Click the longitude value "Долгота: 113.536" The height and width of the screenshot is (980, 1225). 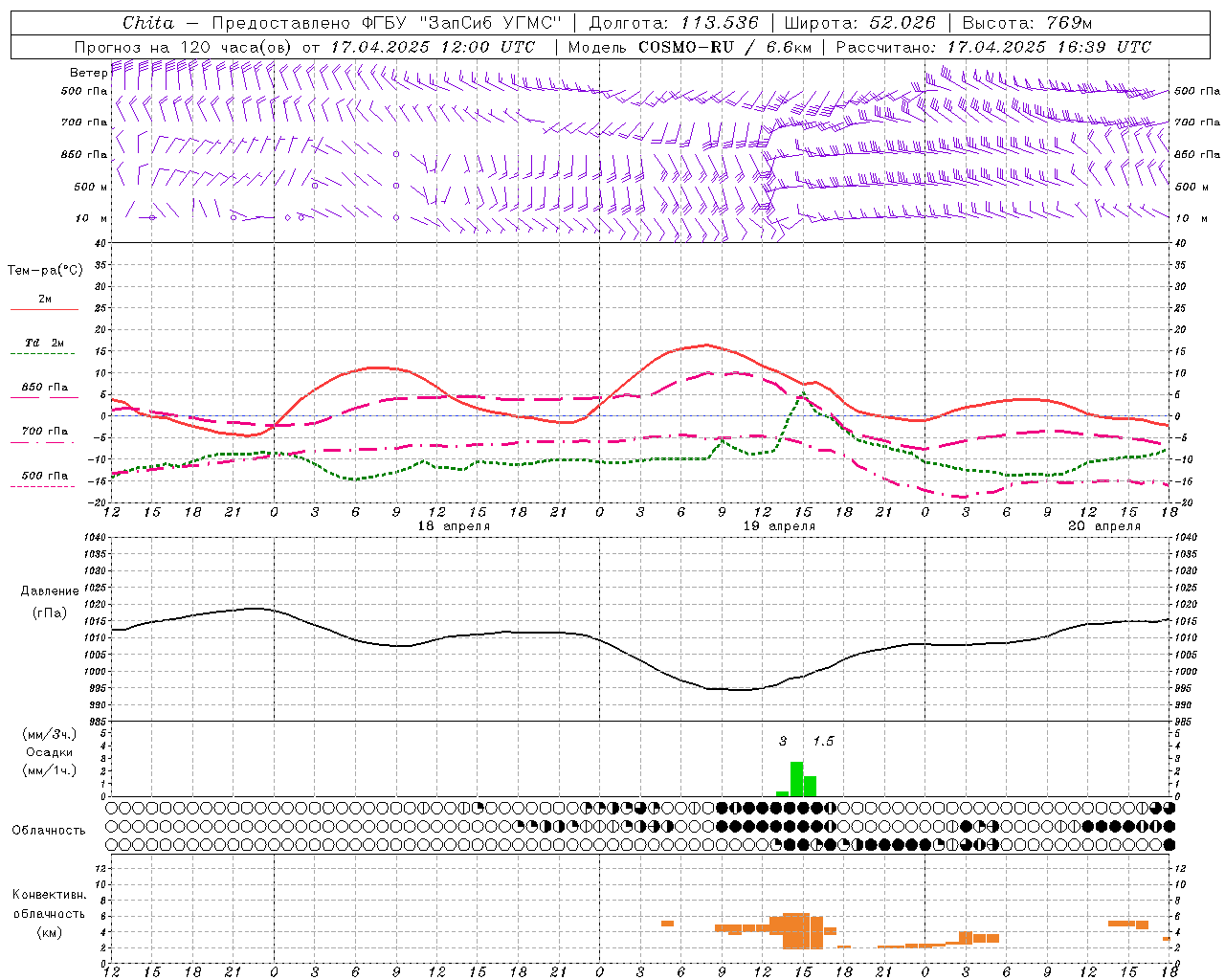(674, 23)
